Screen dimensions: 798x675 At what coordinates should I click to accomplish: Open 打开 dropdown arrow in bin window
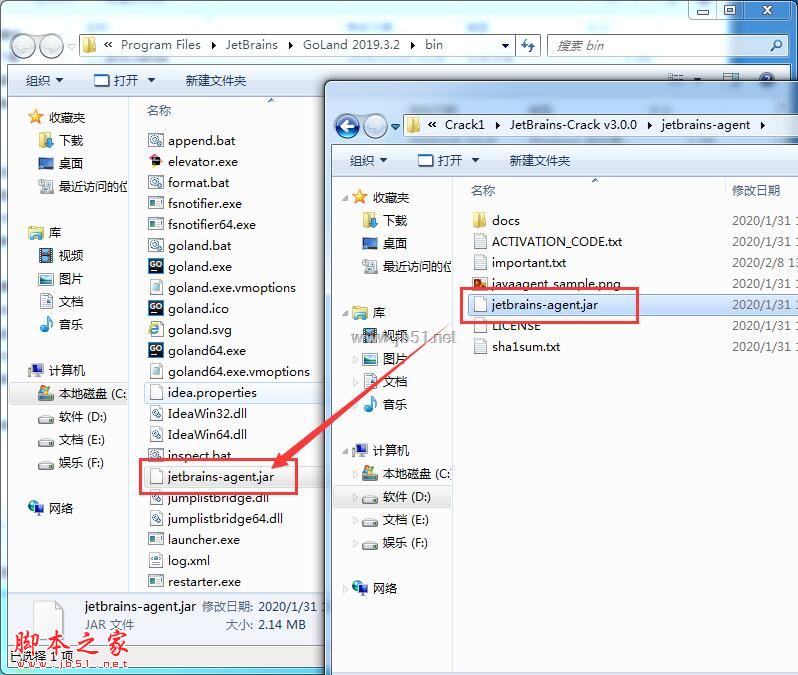tap(151, 80)
